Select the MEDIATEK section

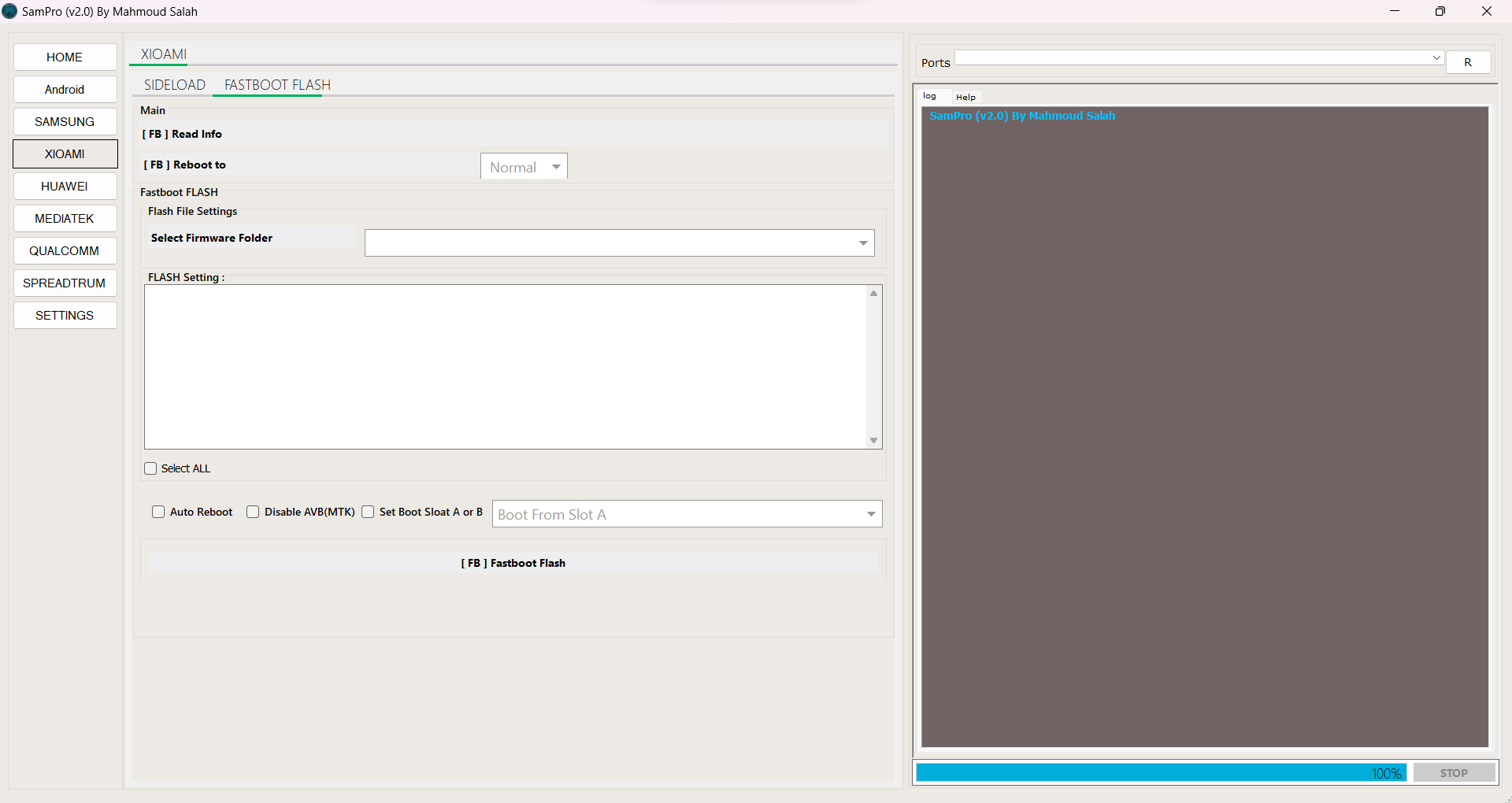pyautogui.click(x=65, y=218)
